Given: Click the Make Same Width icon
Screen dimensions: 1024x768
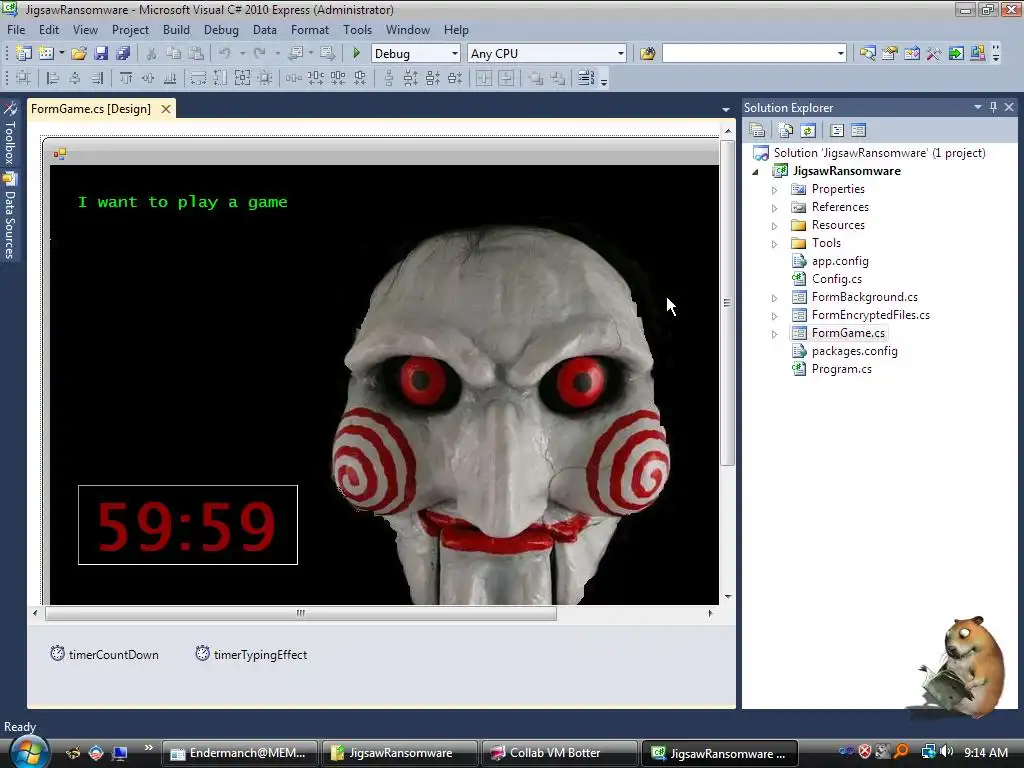Looking at the screenshot, I should click(x=198, y=78).
